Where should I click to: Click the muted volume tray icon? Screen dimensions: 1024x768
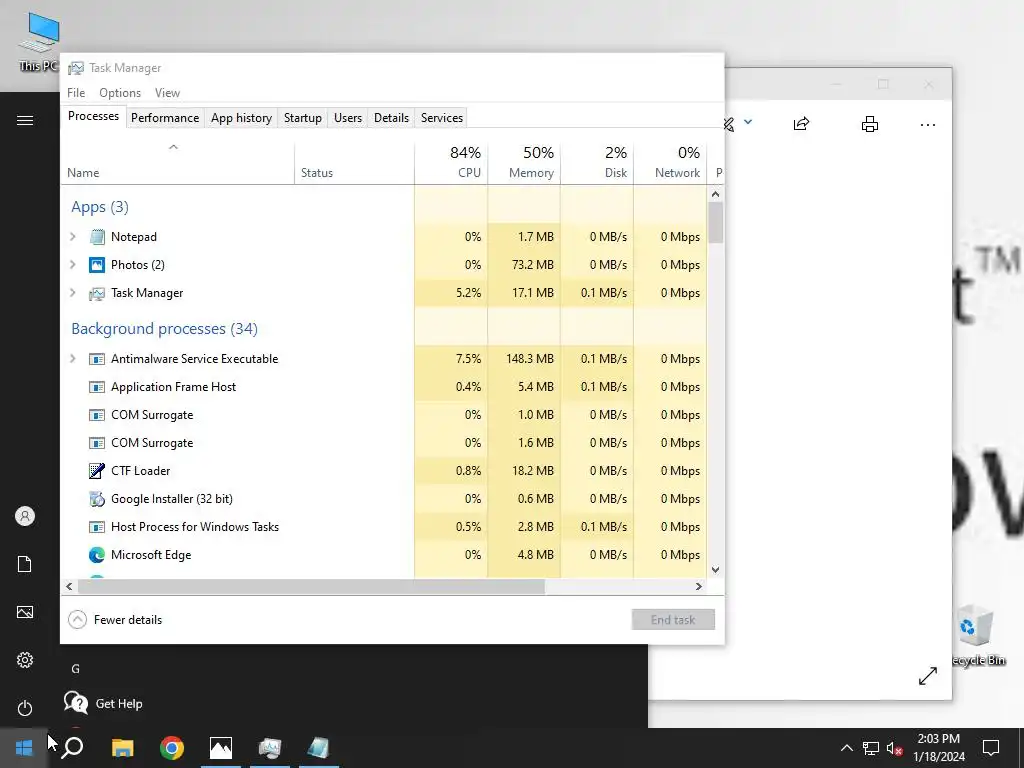pos(894,748)
